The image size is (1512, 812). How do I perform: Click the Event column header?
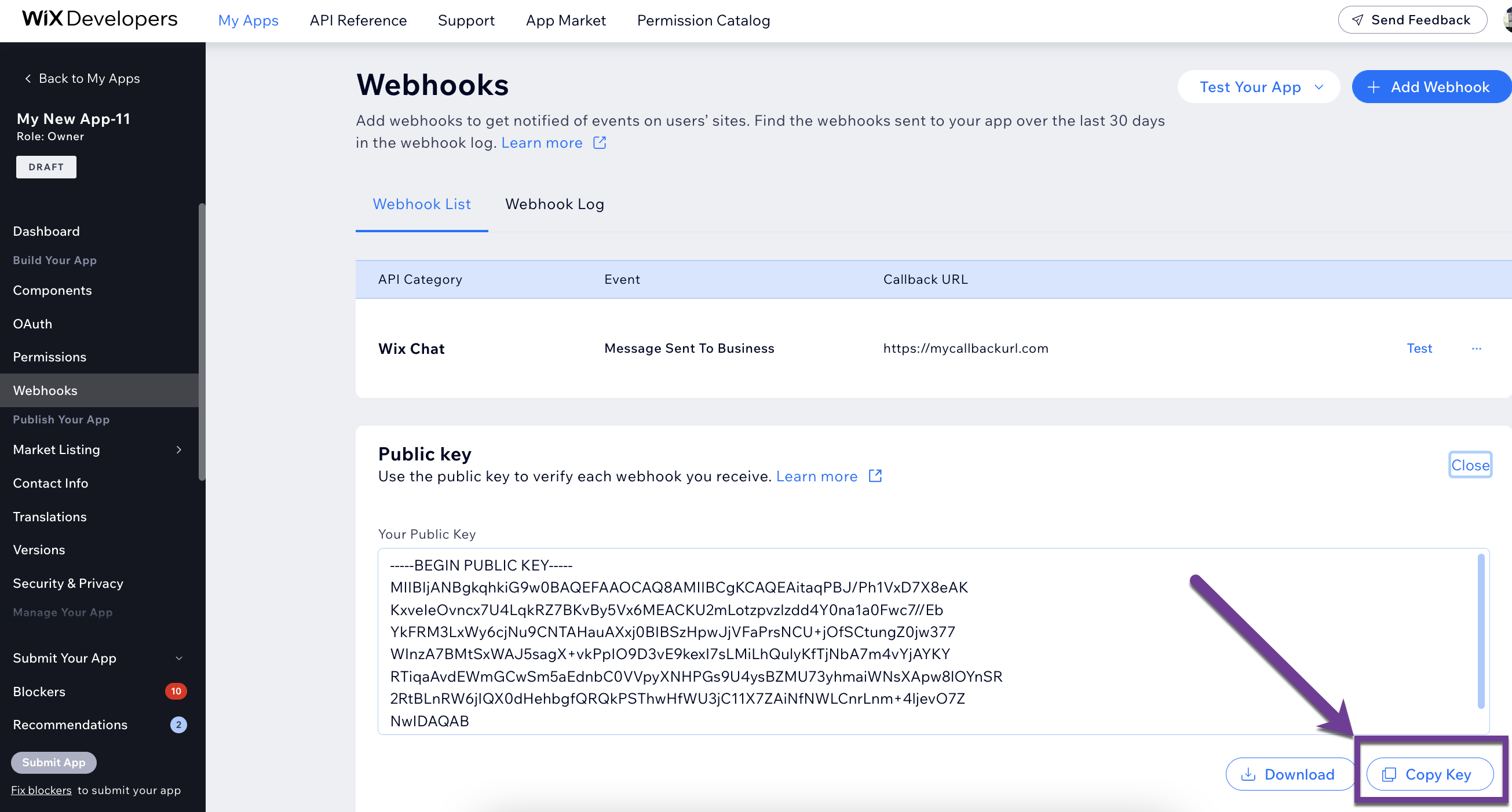coord(622,279)
